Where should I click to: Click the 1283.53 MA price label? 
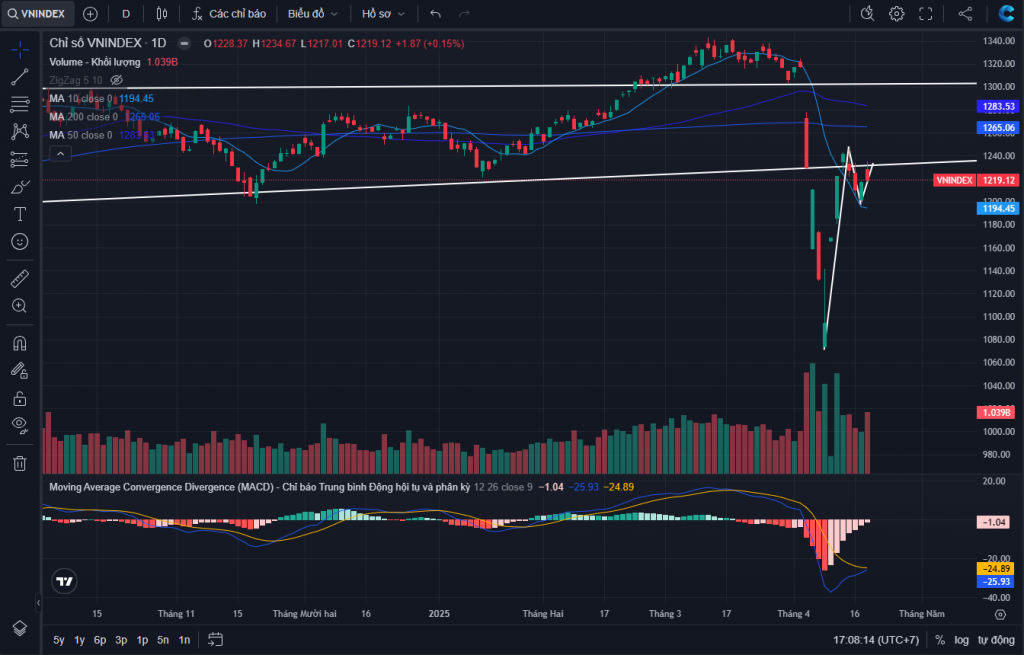(x=999, y=106)
